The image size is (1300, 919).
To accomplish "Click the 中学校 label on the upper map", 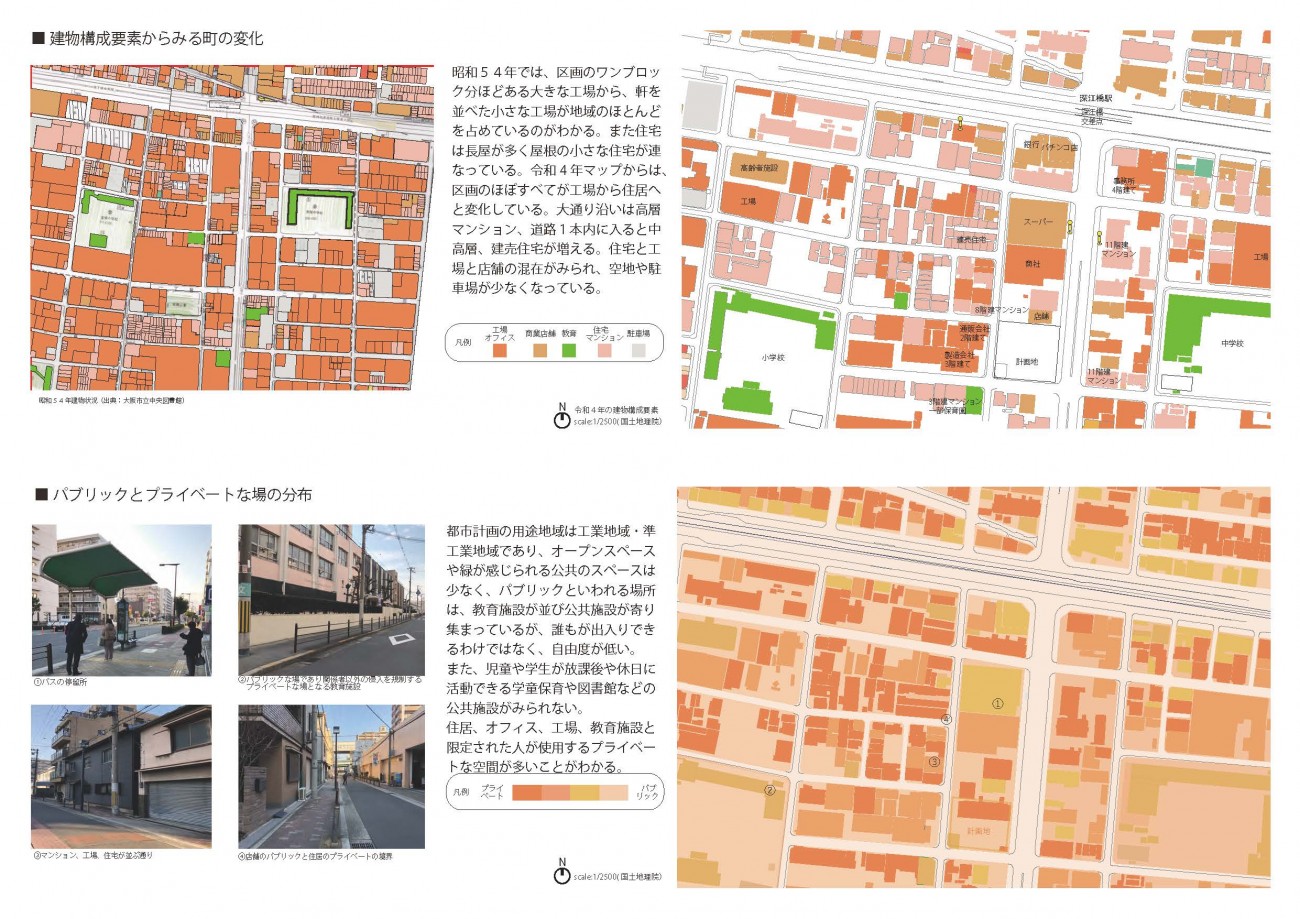I will click(1231, 343).
